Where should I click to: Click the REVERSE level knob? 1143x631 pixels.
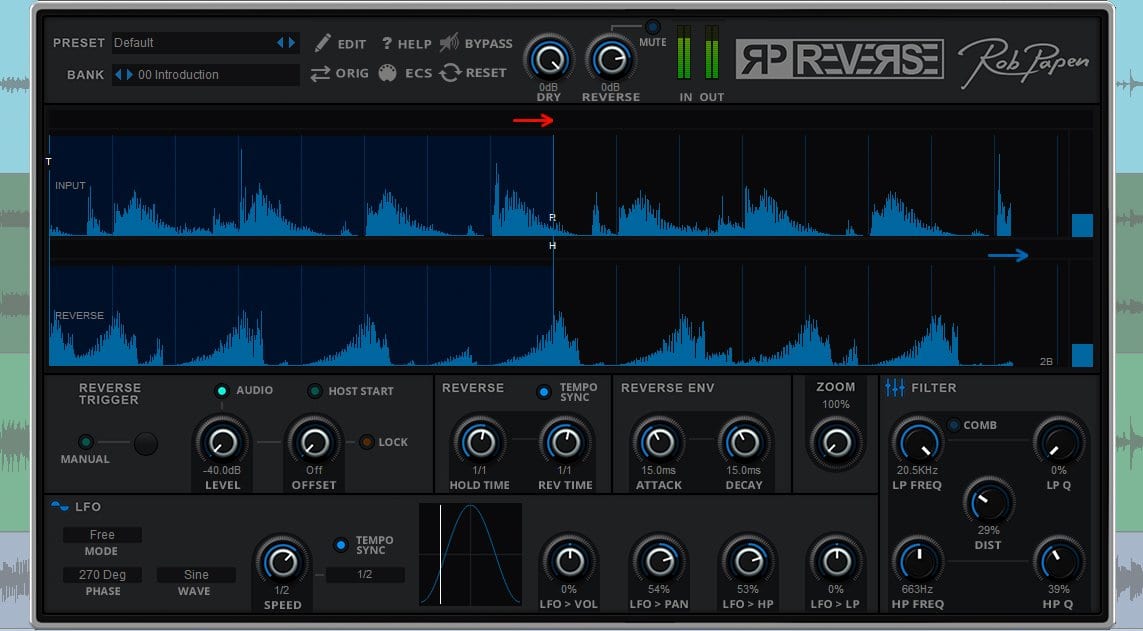coord(611,59)
